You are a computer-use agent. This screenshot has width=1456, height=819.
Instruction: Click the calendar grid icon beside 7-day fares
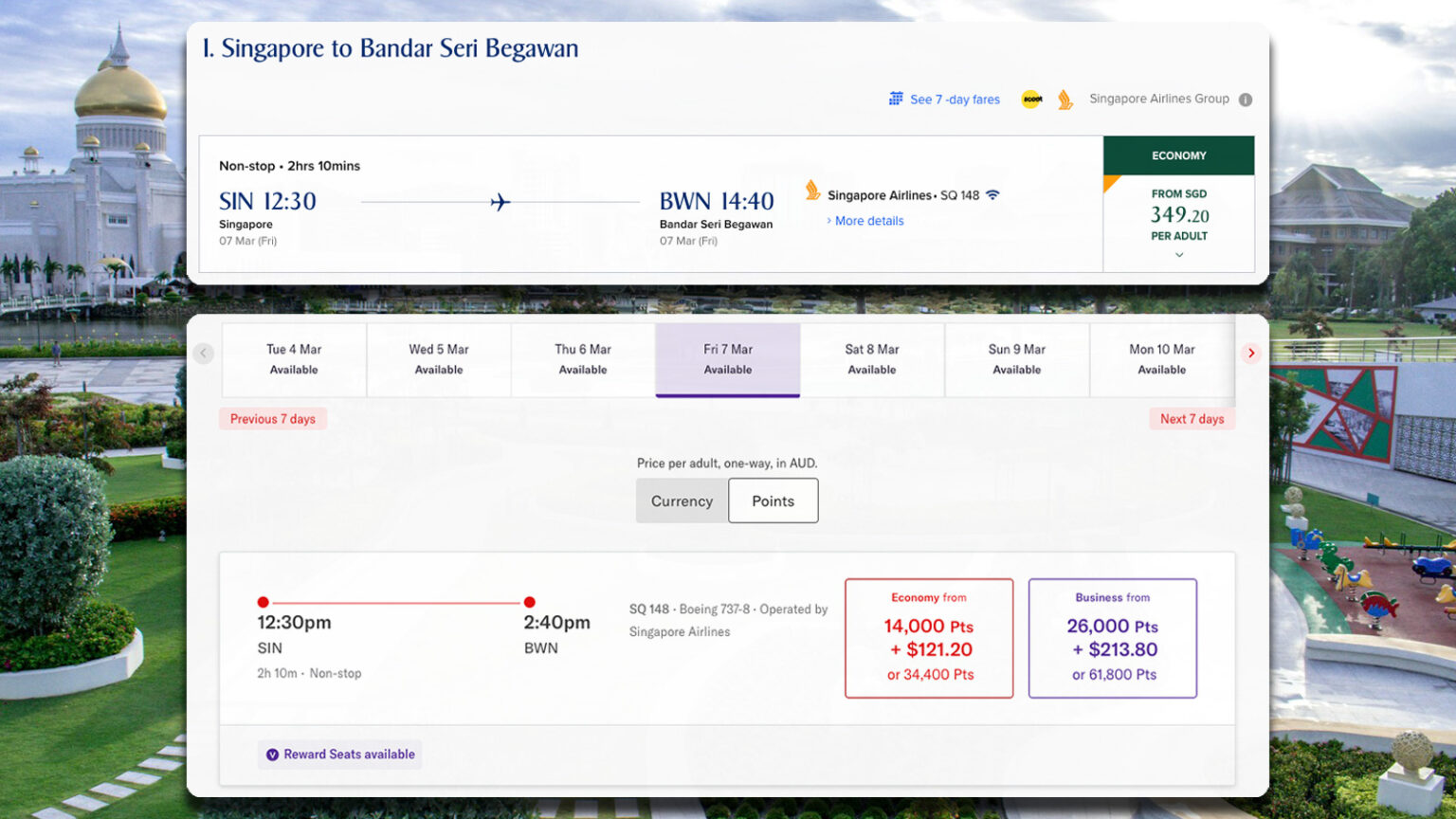coord(896,99)
